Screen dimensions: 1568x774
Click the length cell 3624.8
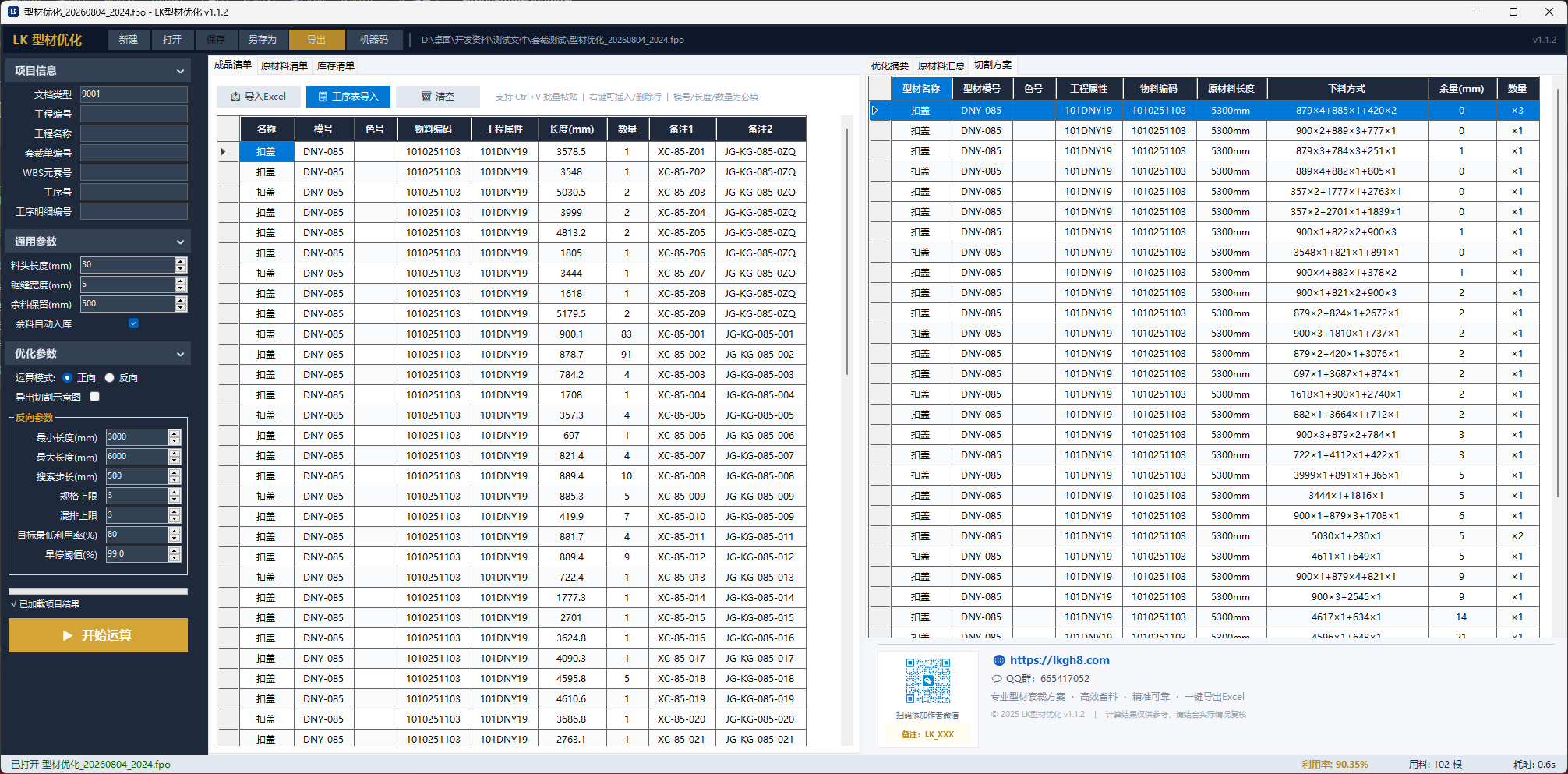coord(571,638)
